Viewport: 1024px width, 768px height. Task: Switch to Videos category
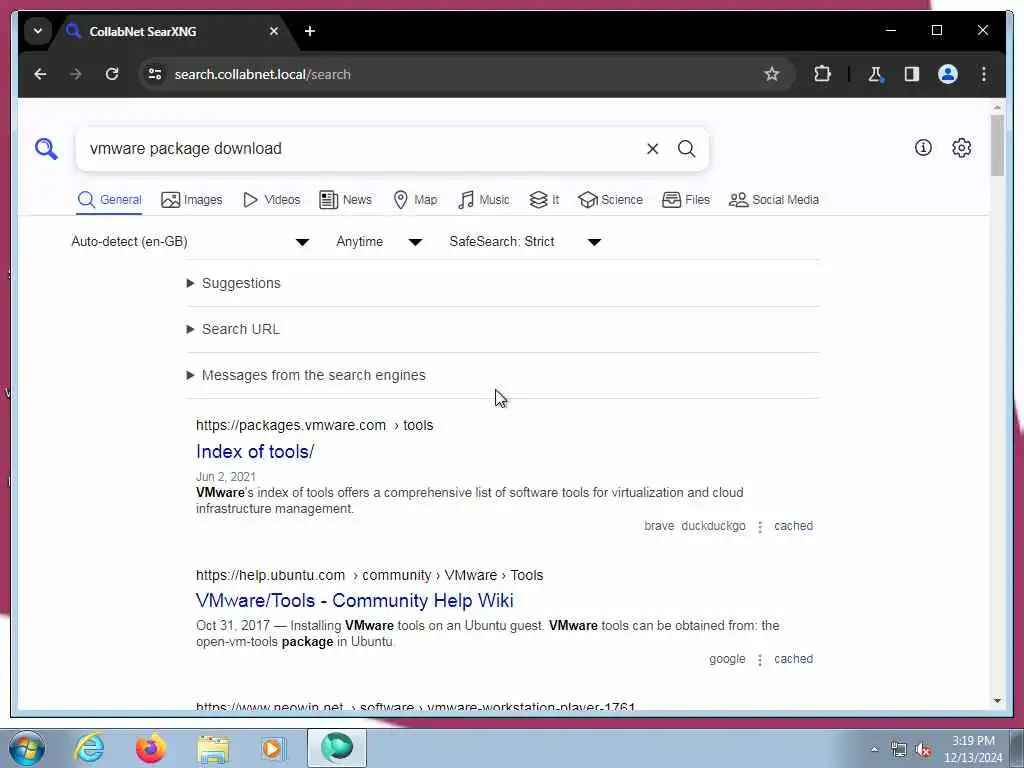271,200
